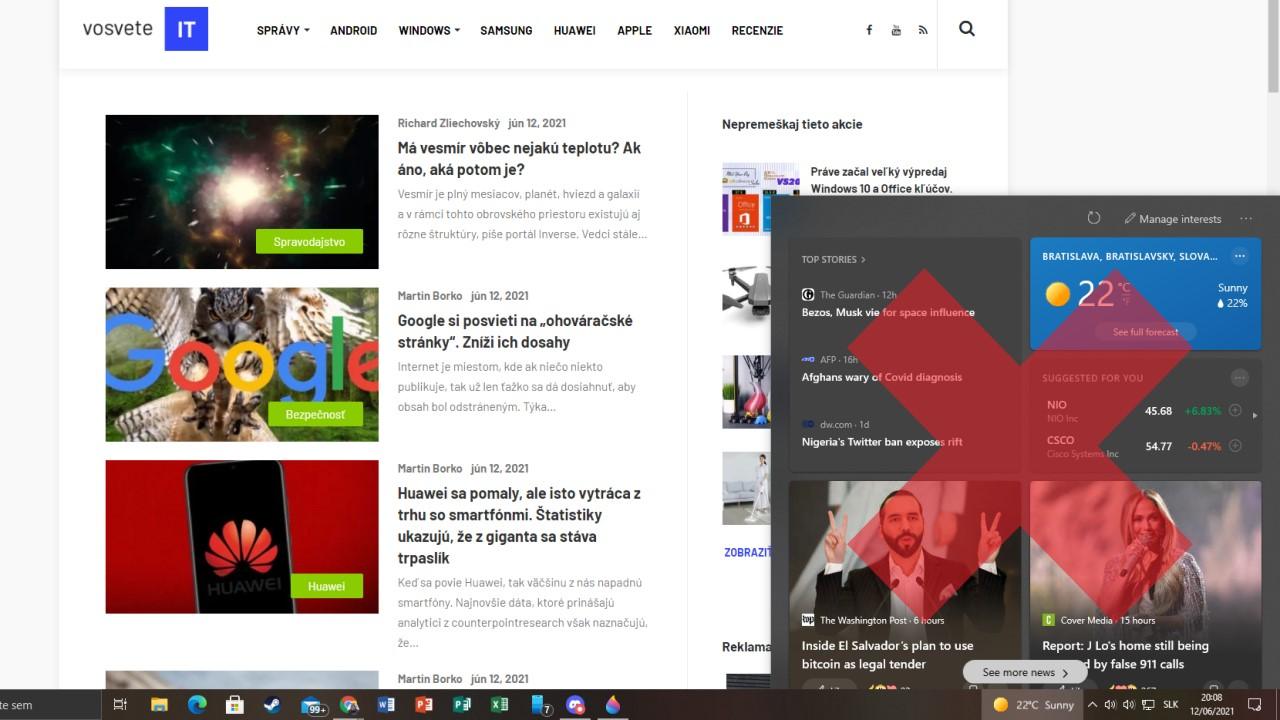Open the HUAWEI menu item

(575, 30)
